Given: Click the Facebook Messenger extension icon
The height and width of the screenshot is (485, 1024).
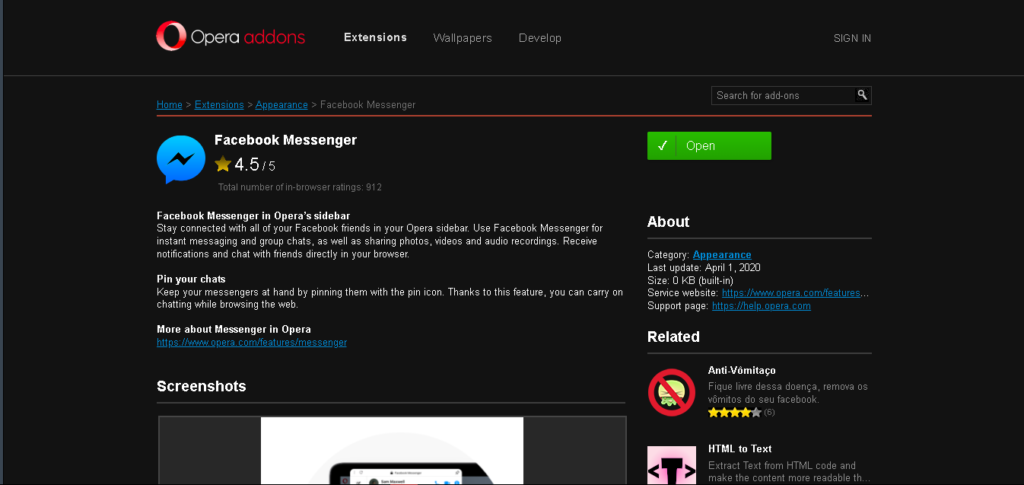Looking at the screenshot, I should click(181, 159).
